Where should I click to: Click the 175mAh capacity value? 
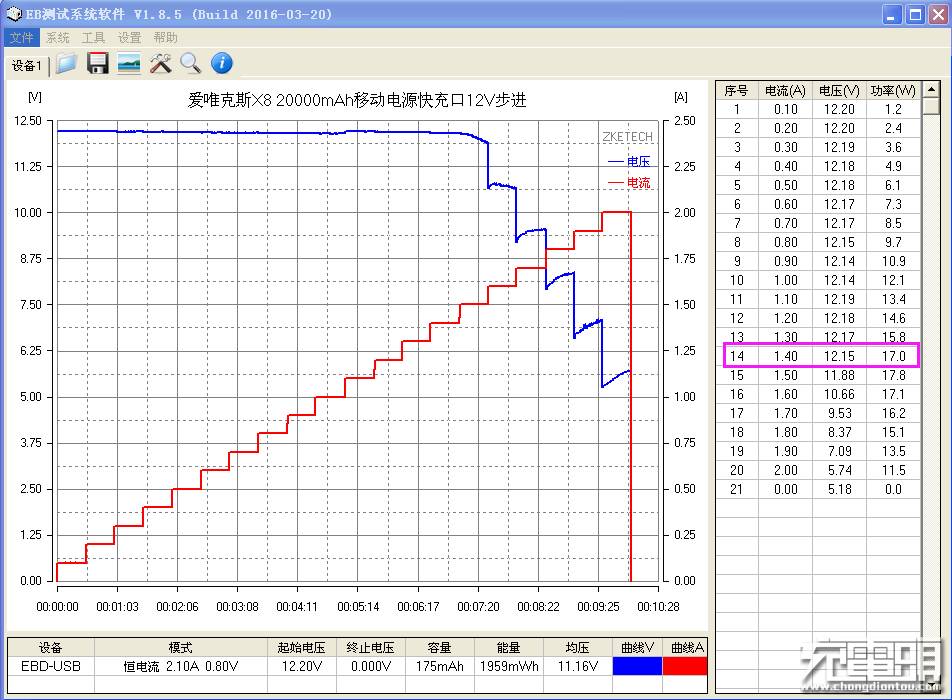point(440,666)
